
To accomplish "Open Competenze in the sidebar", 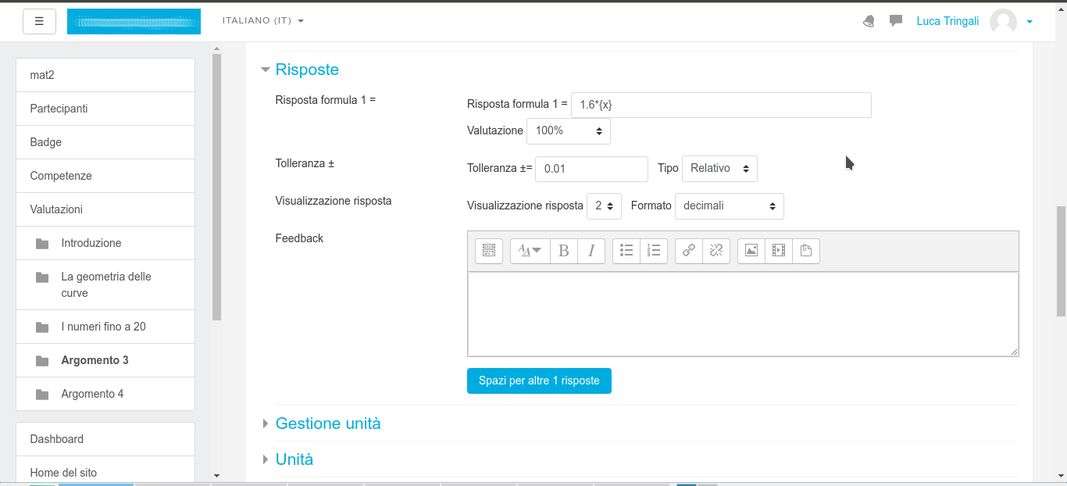I will coord(105,176).
